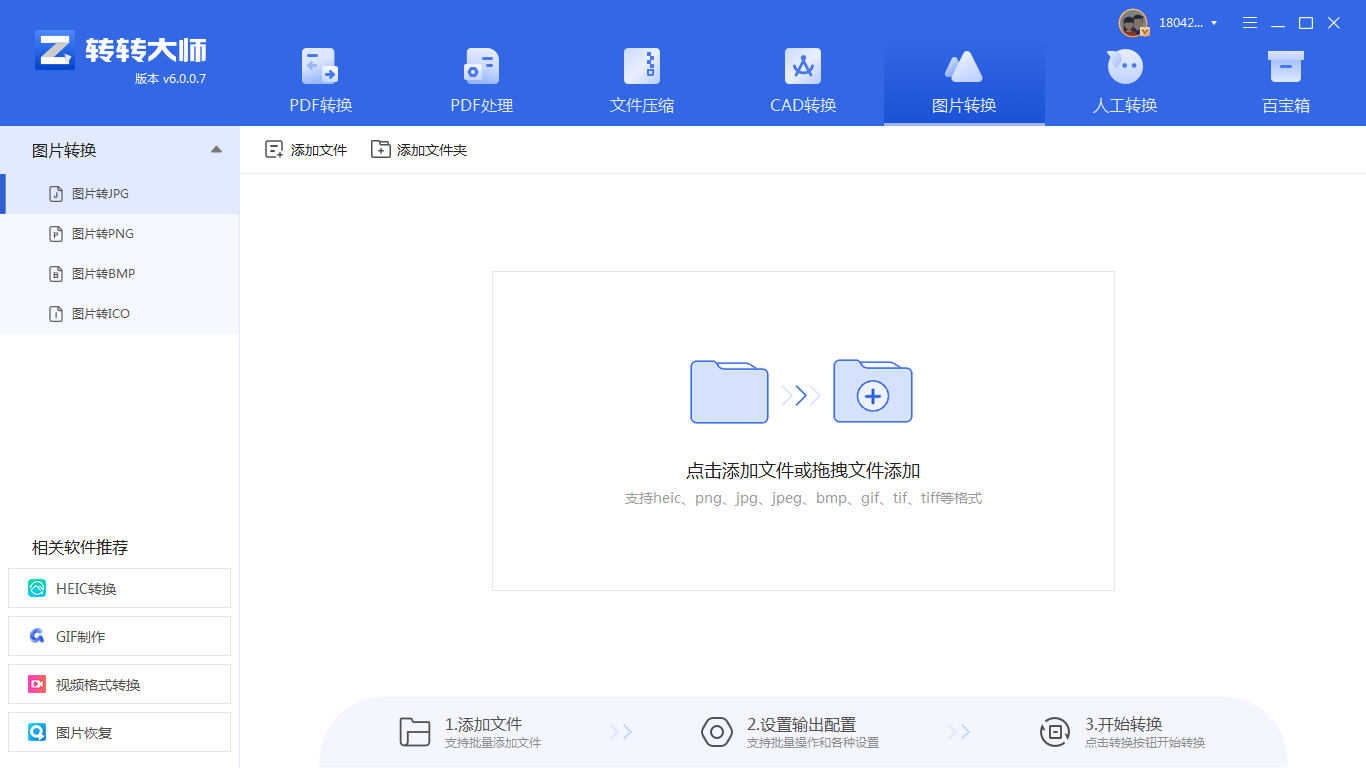Open the hamburger main menu icon

click(x=1250, y=23)
